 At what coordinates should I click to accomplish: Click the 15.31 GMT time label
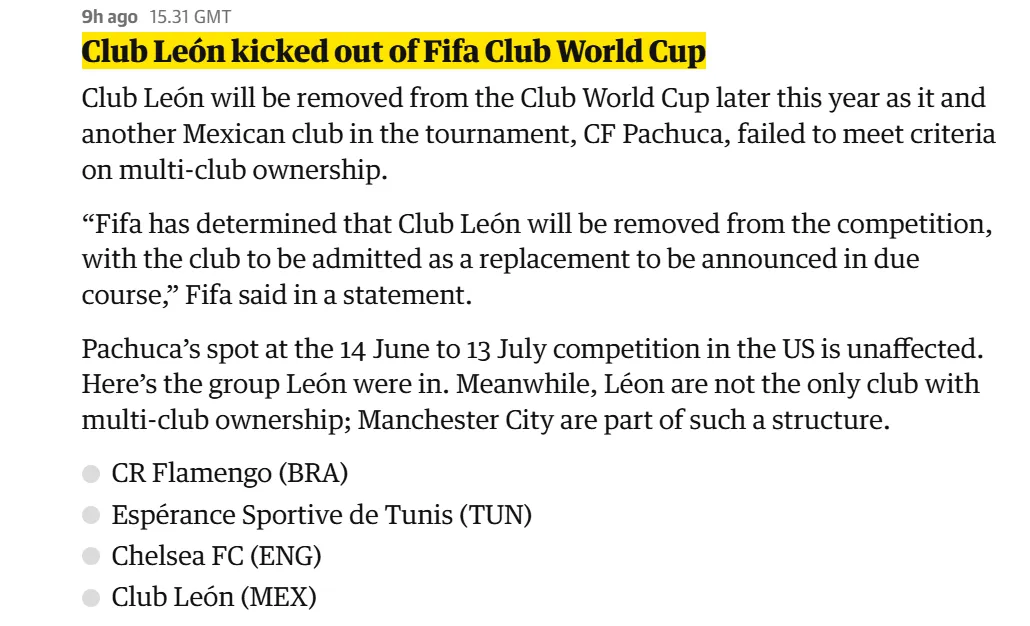(x=190, y=17)
